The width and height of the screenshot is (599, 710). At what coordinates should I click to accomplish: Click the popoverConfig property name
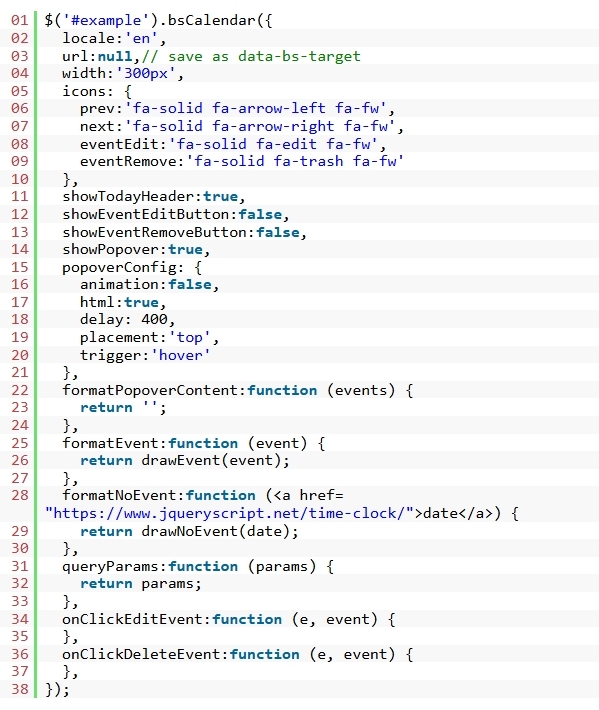tap(120, 267)
